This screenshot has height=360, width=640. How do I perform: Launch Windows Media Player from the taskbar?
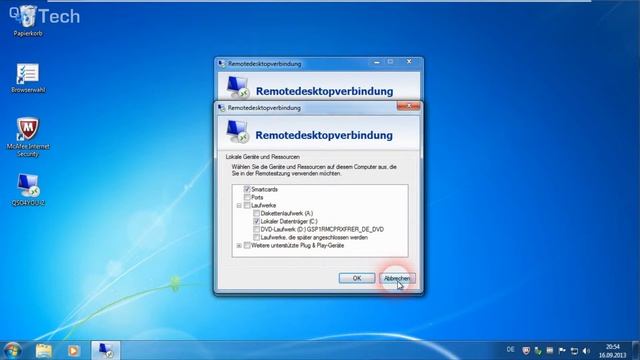[73, 351]
